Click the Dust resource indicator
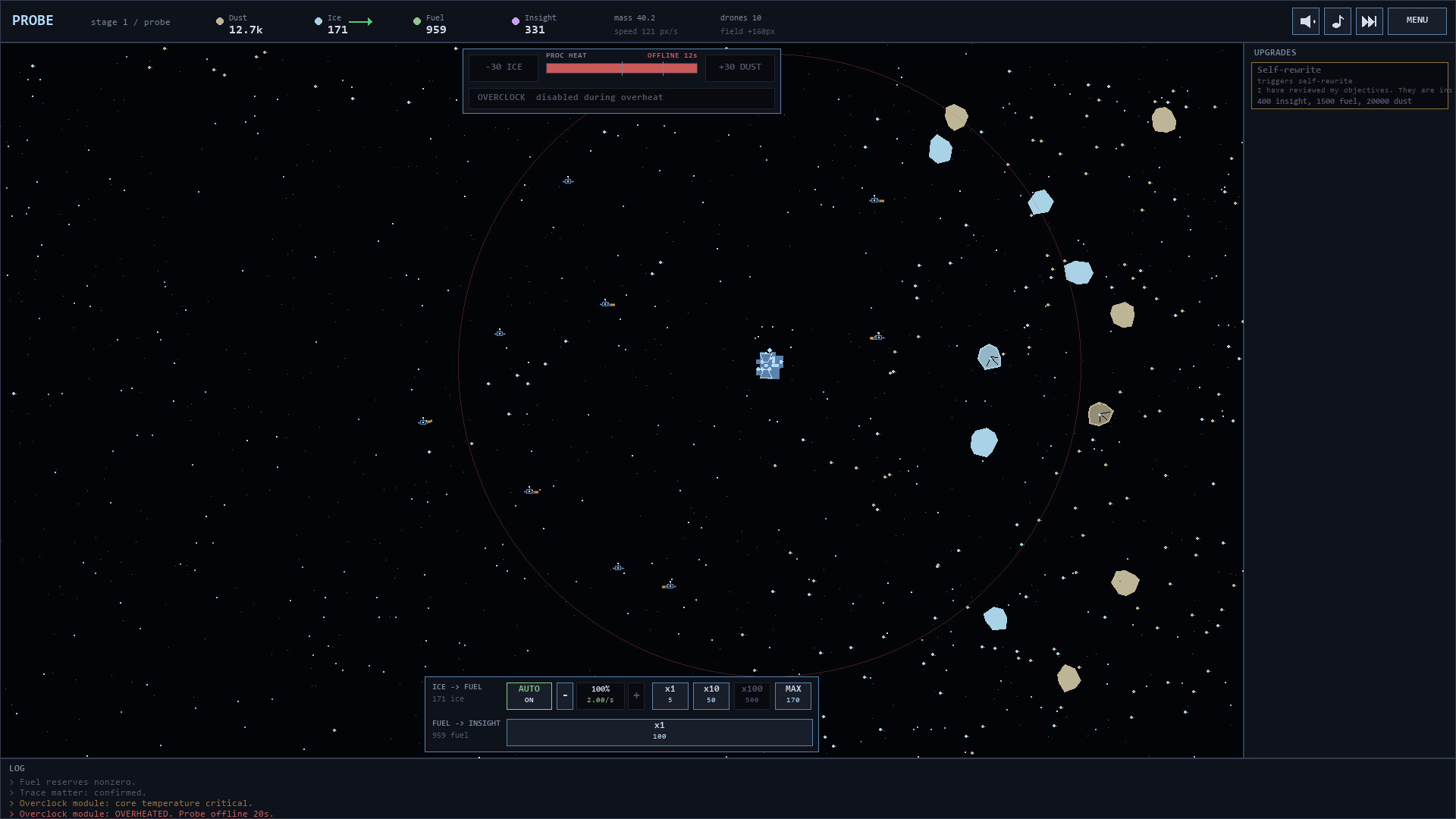The width and height of the screenshot is (1456, 819). click(x=240, y=24)
